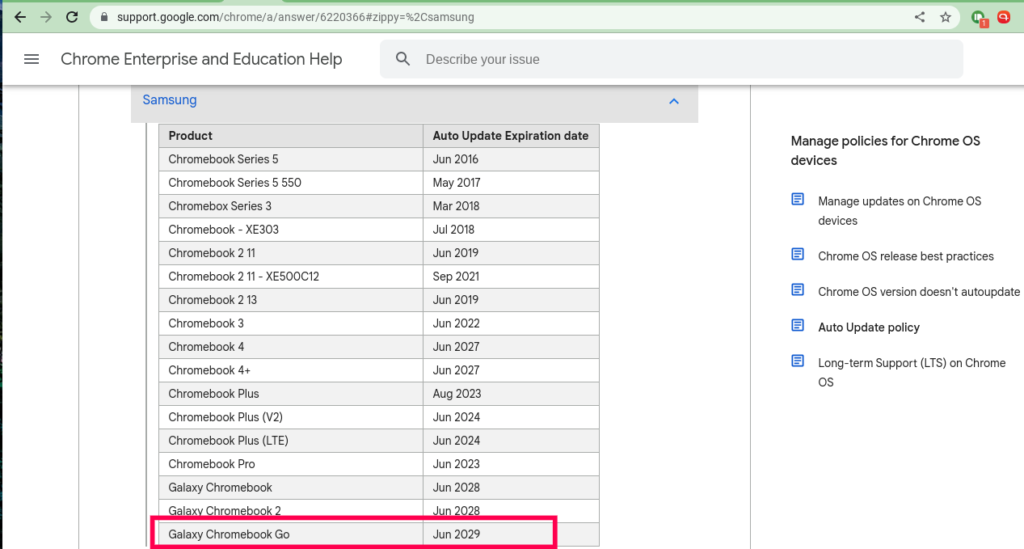
Task: Click the Mar 2018 expiration date
Action: click(456, 206)
